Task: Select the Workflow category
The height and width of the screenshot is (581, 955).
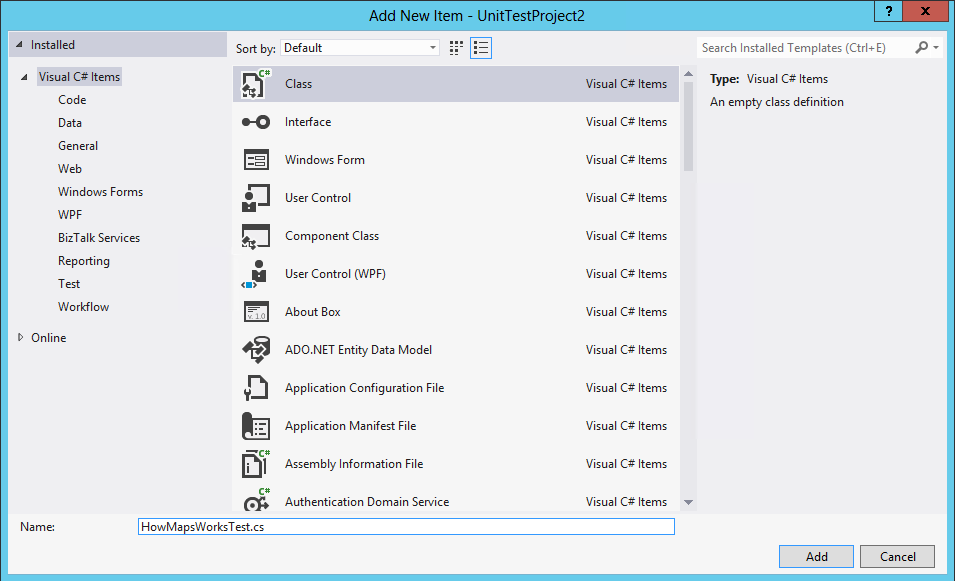Action: (83, 307)
